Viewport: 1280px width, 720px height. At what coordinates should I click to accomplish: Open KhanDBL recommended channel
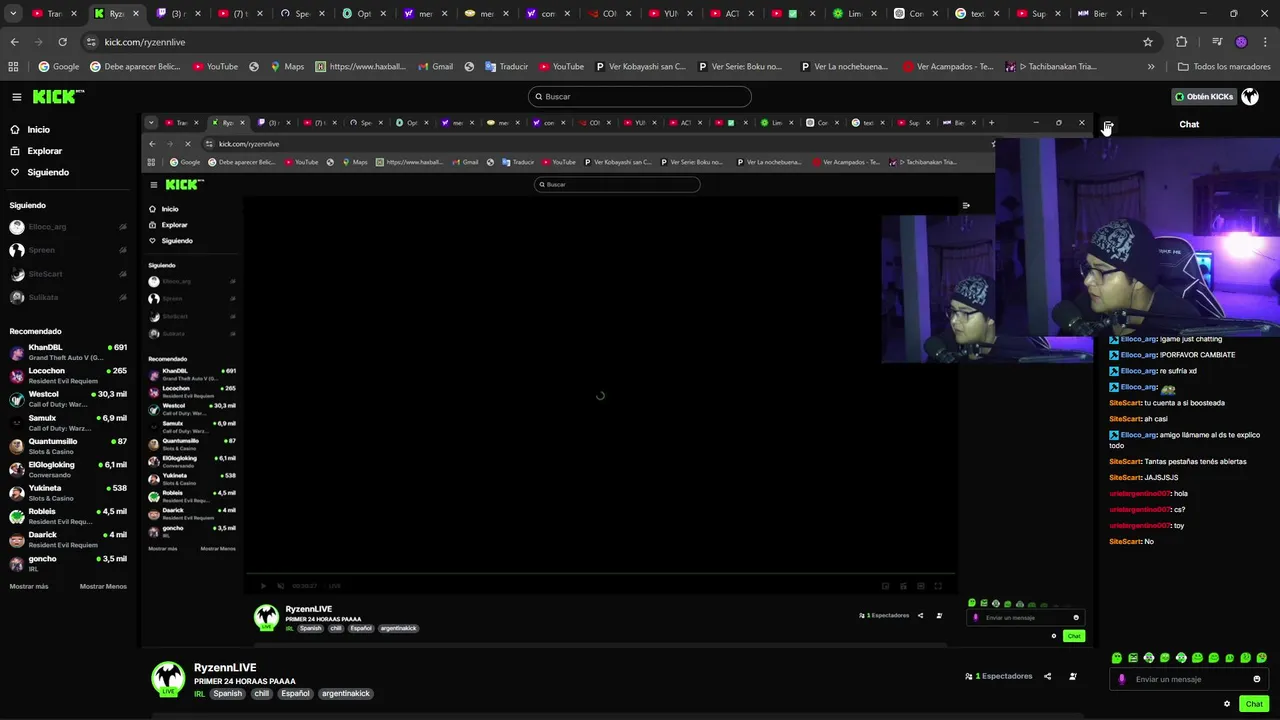[x=68, y=352]
